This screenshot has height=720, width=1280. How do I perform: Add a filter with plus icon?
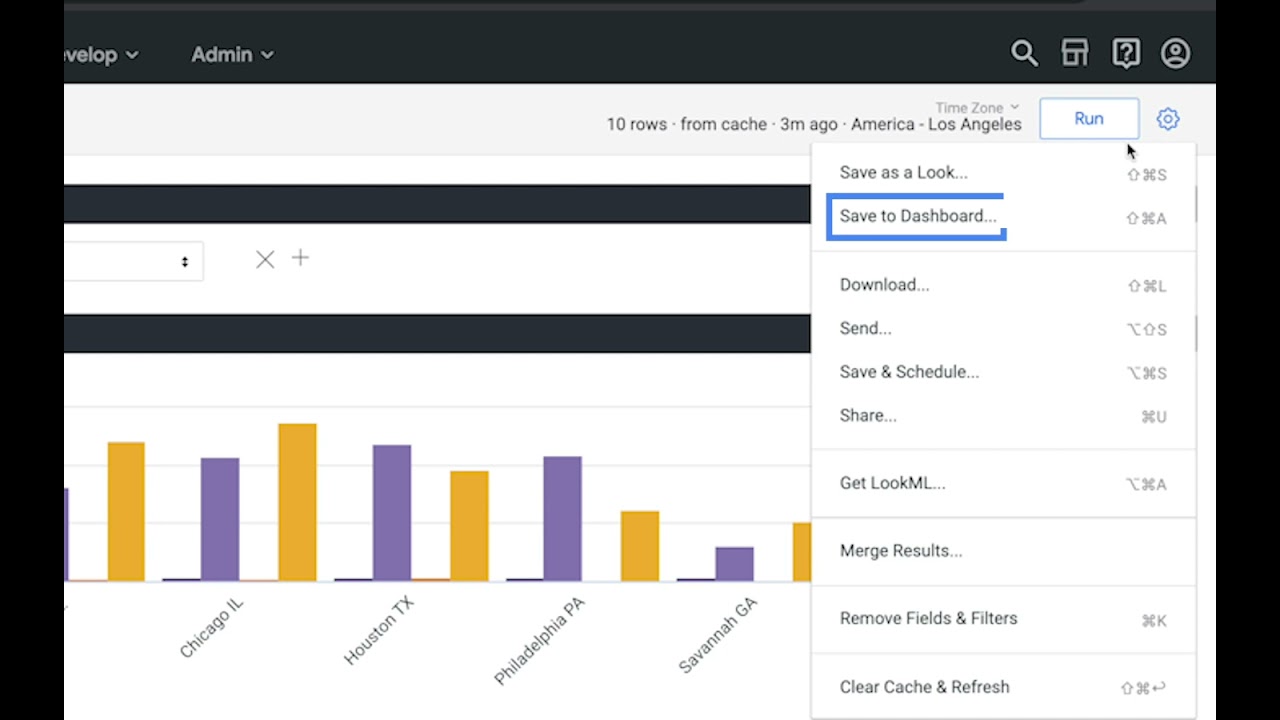(300, 258)
